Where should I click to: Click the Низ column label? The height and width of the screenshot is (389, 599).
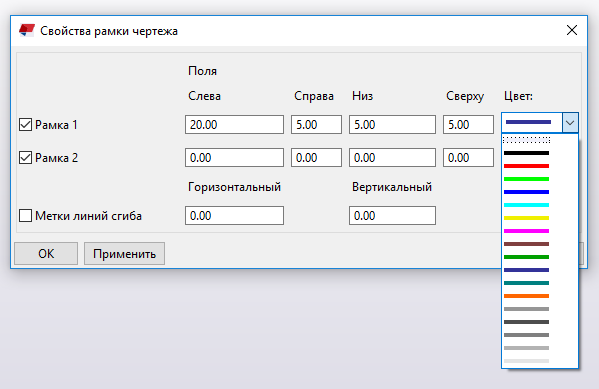click(362, 96)
